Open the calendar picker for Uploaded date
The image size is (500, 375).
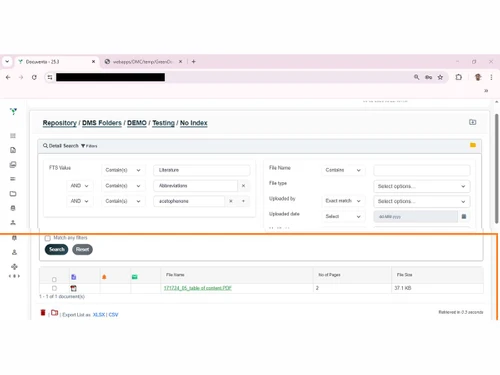[x=464, y=217]
